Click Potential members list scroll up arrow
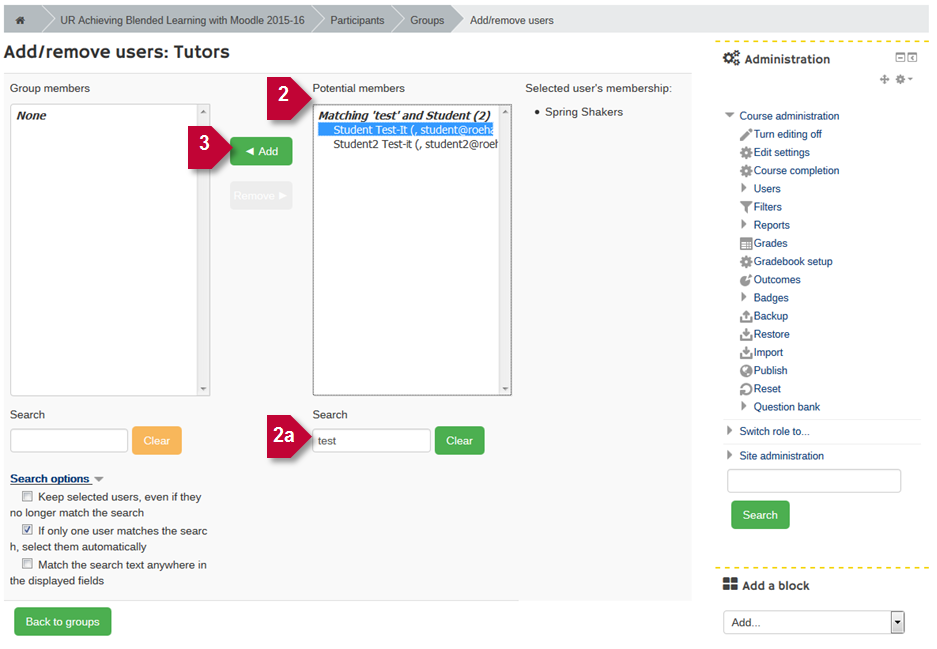The image size is (937, 649). pos(506,112)
